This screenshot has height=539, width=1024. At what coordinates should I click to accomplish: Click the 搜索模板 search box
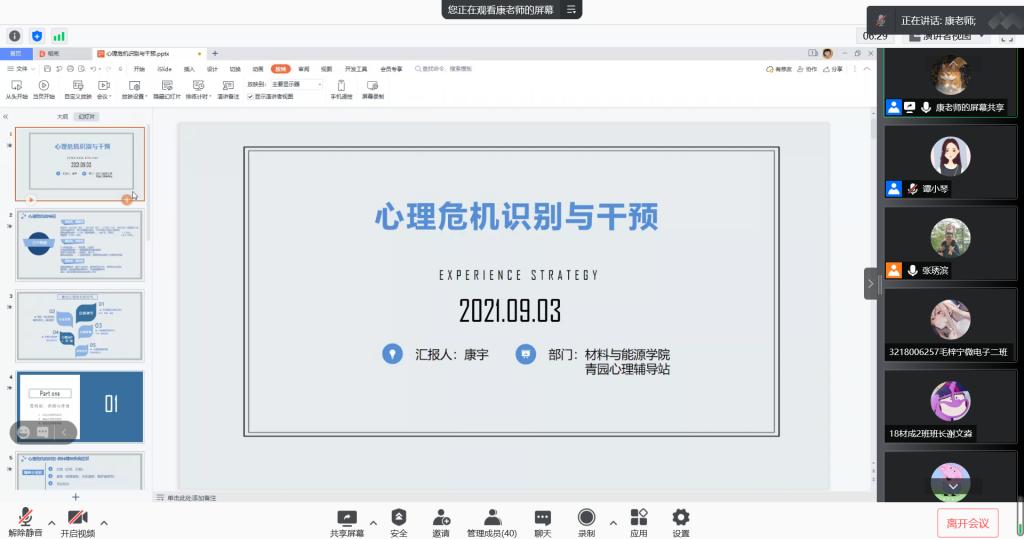click(443, 69)
